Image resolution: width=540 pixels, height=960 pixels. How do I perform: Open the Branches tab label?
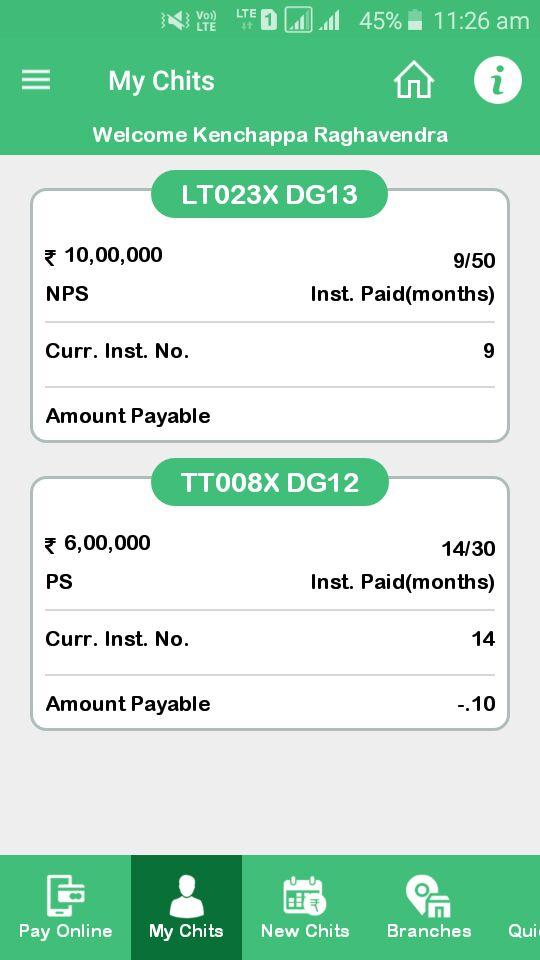[429, 931]
